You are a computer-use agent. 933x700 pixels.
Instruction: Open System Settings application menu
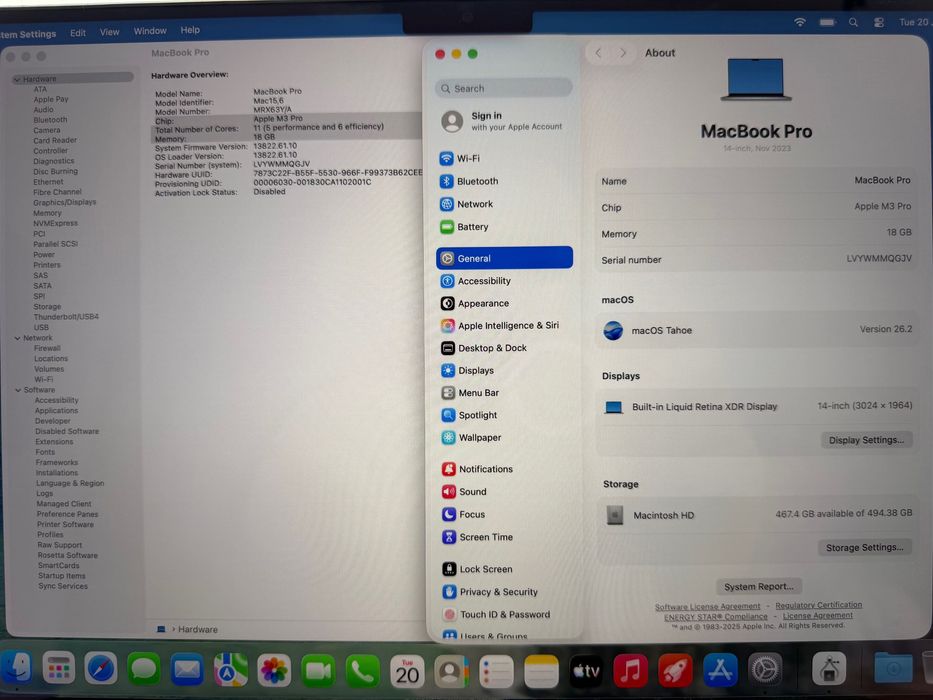[x=27, y=34]
